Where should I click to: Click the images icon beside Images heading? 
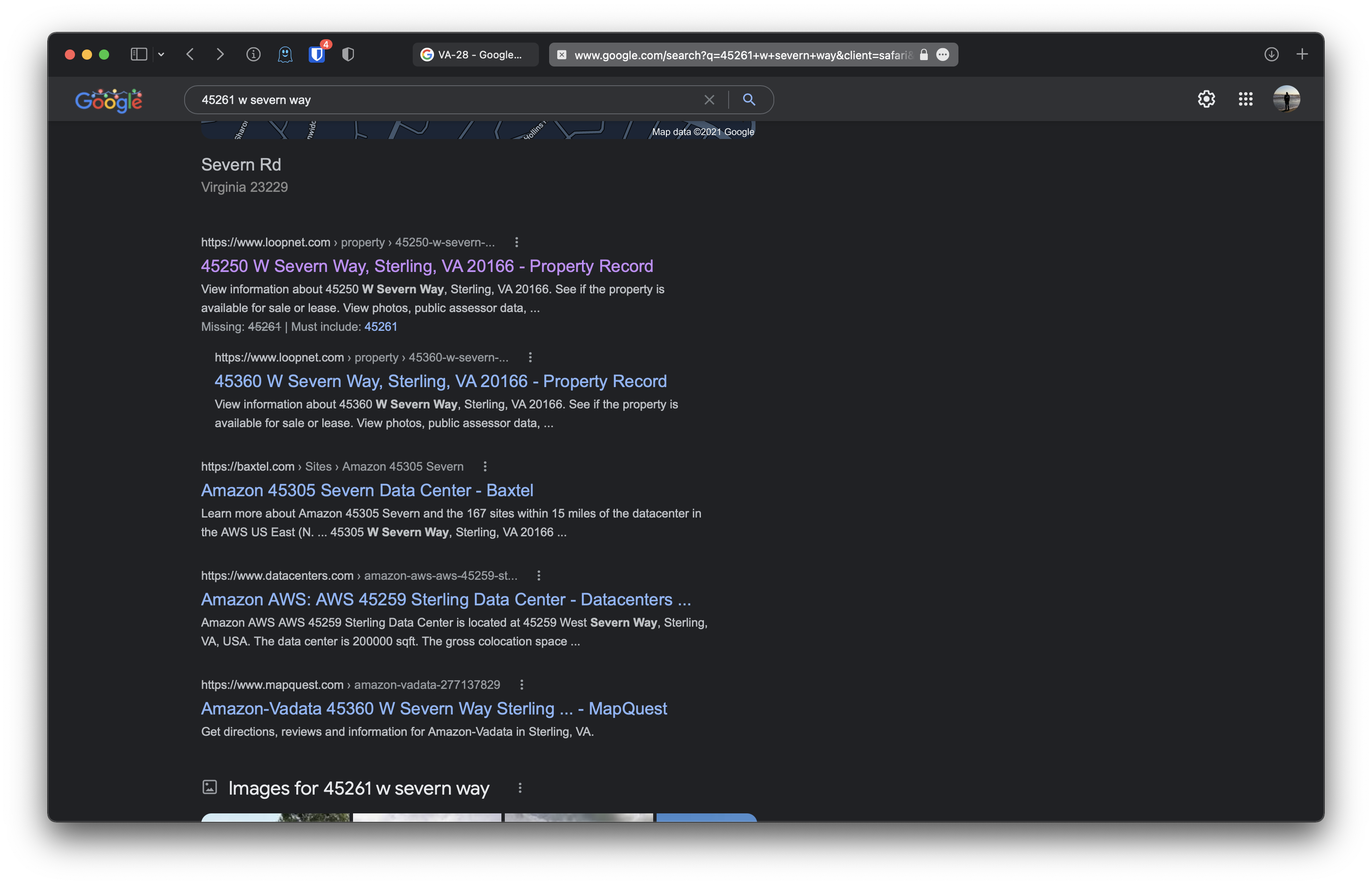click(210, 787)
